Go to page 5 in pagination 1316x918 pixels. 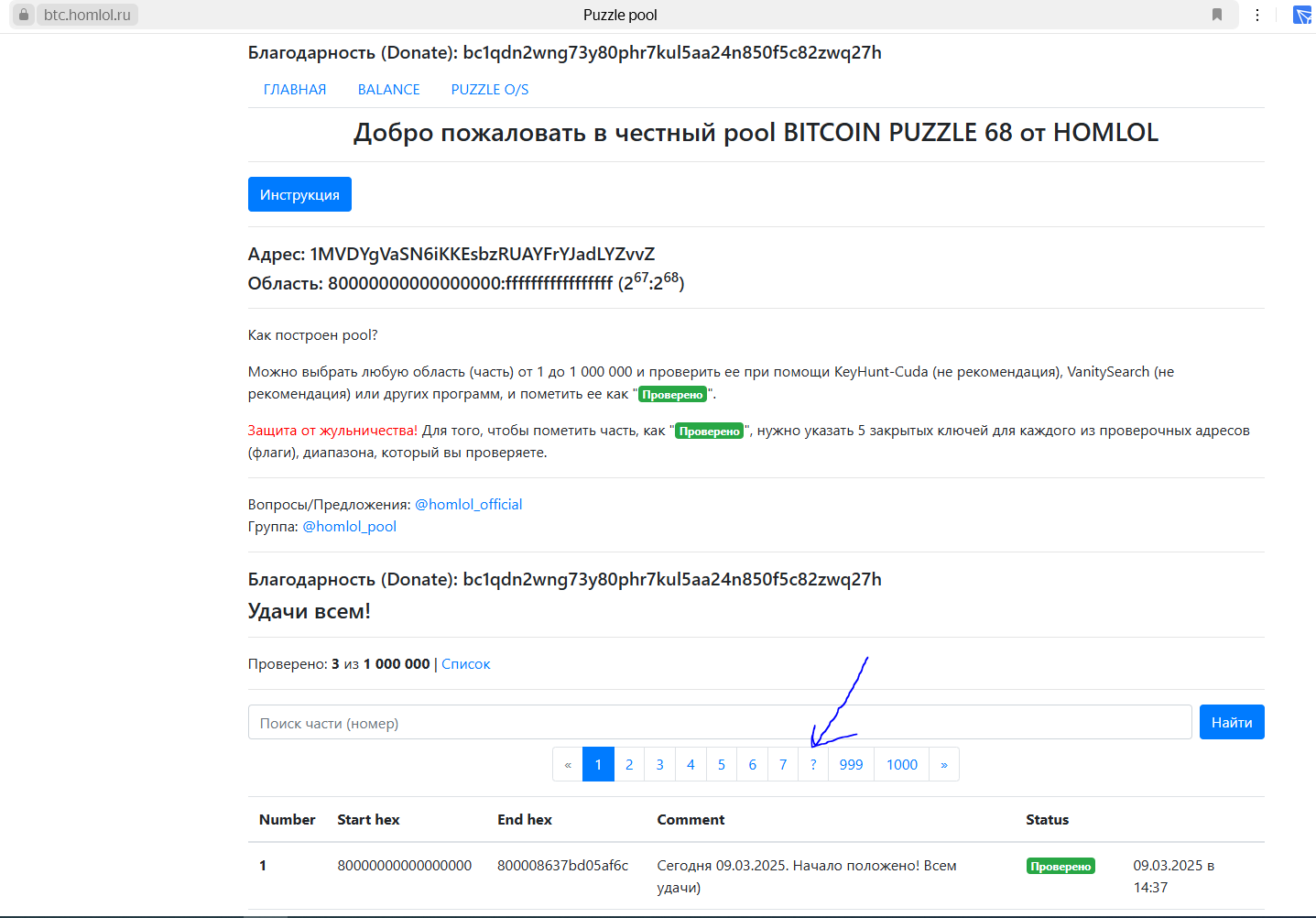[722, 765]
